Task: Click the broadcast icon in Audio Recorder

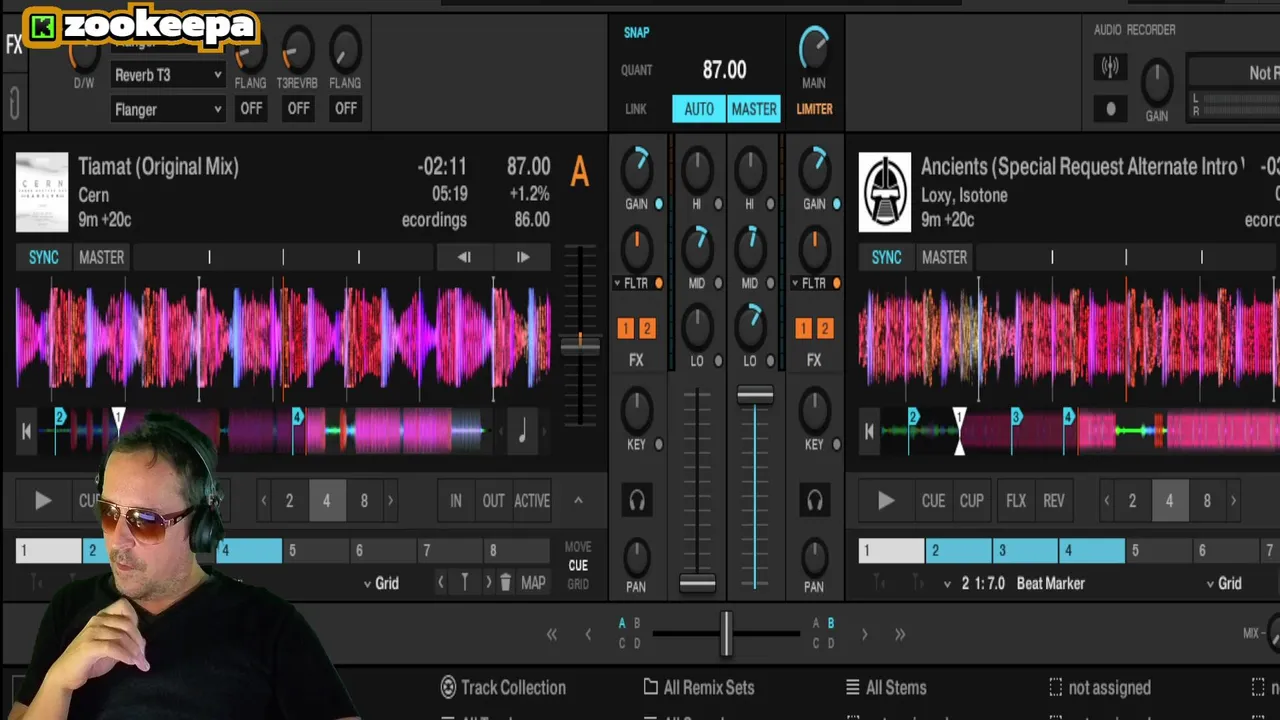Action: click(x=1110, y=68)
